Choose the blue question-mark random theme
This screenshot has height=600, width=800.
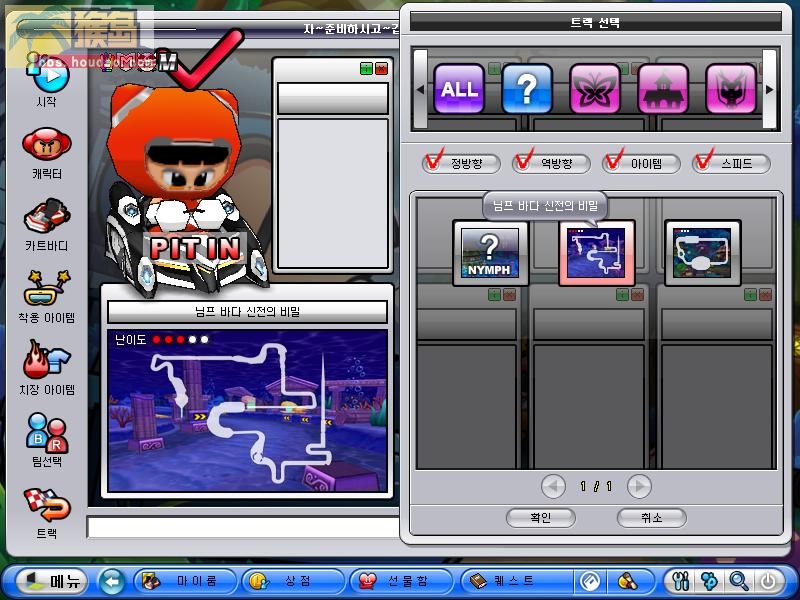coord(527,89)
